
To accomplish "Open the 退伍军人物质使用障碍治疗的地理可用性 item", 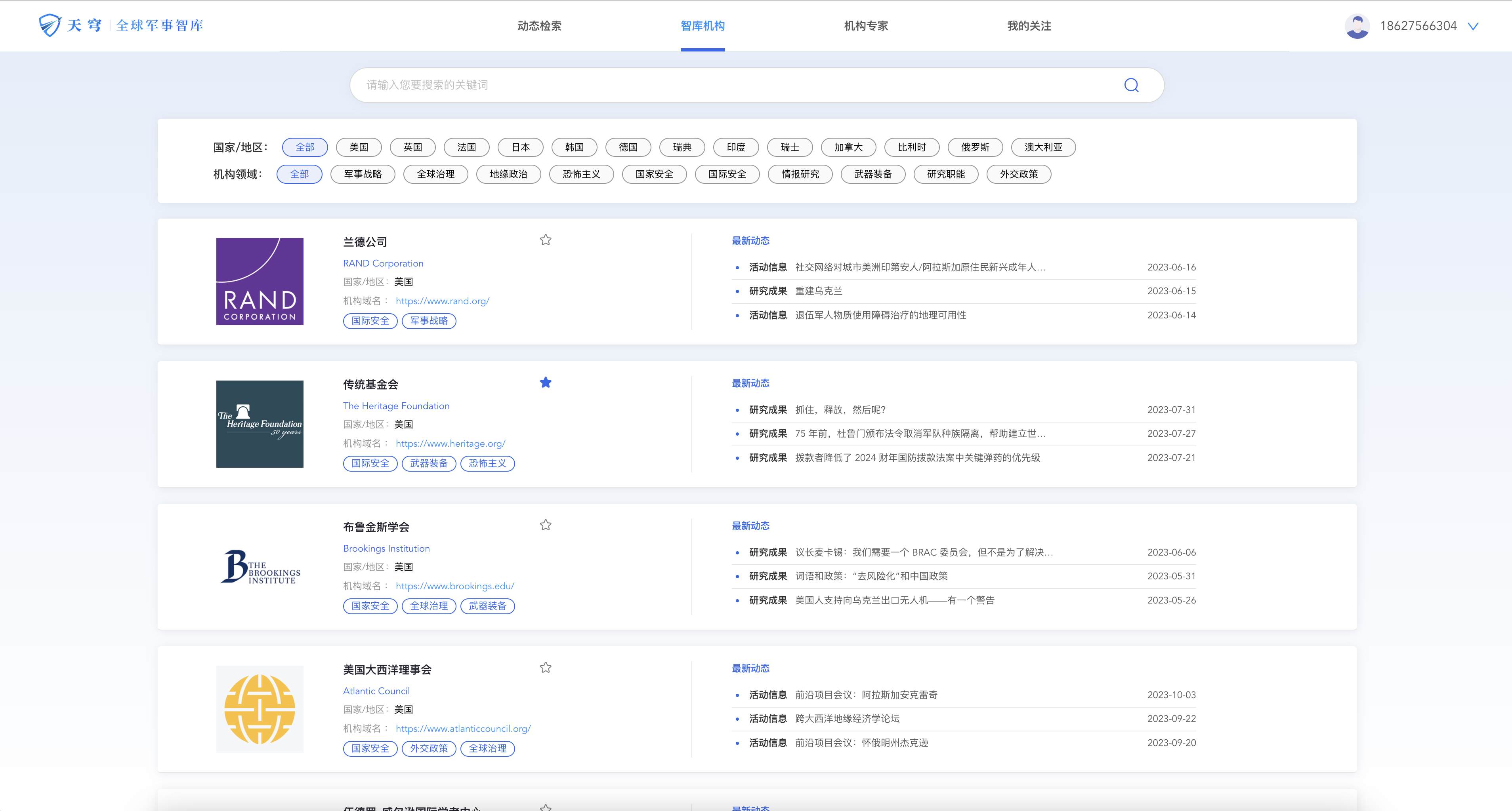I will (x=880, y=315).
